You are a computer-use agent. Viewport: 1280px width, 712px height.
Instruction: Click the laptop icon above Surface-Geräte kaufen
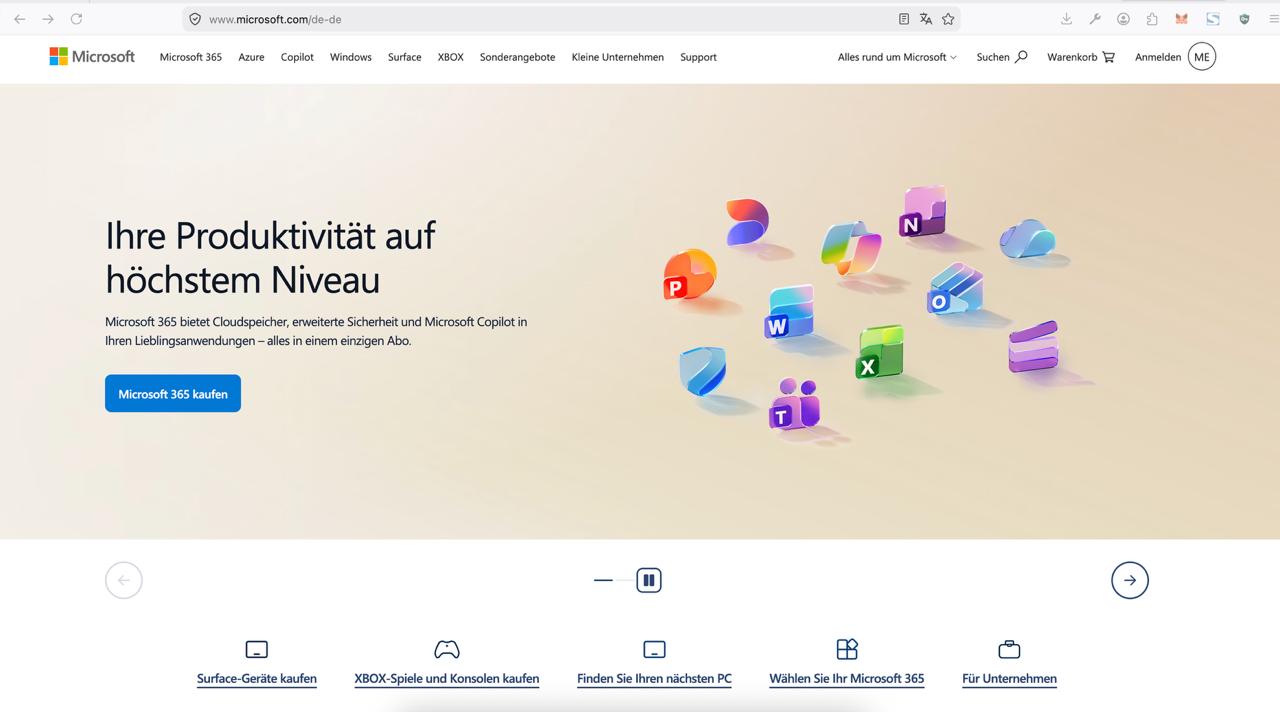coord(257,649)
